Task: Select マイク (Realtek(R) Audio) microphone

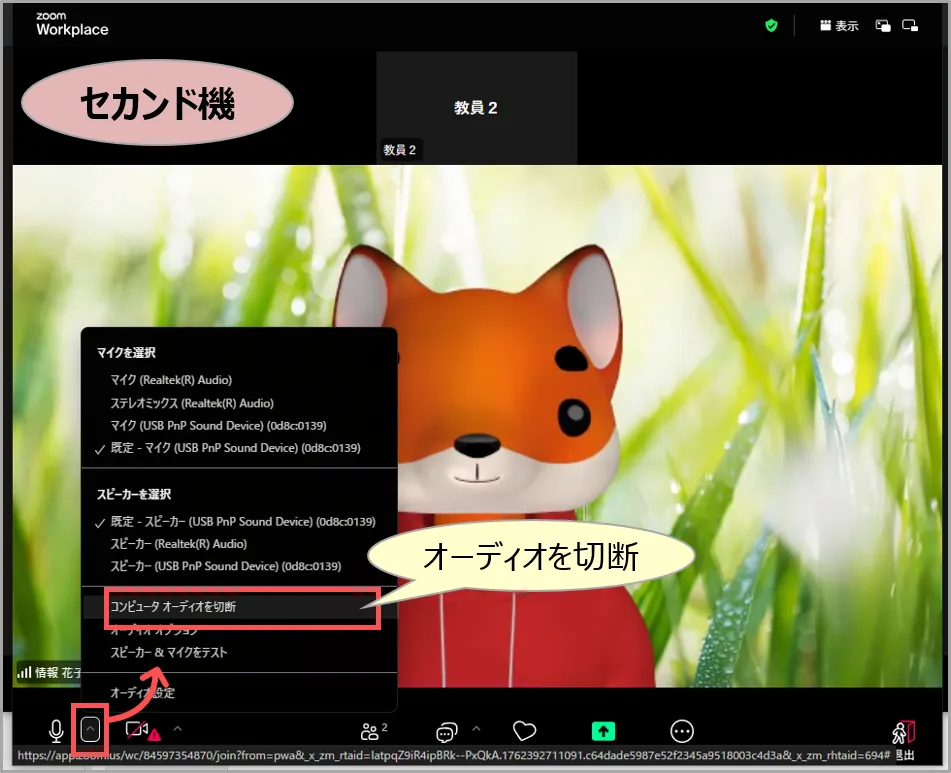Action: (x=171, y=380)
